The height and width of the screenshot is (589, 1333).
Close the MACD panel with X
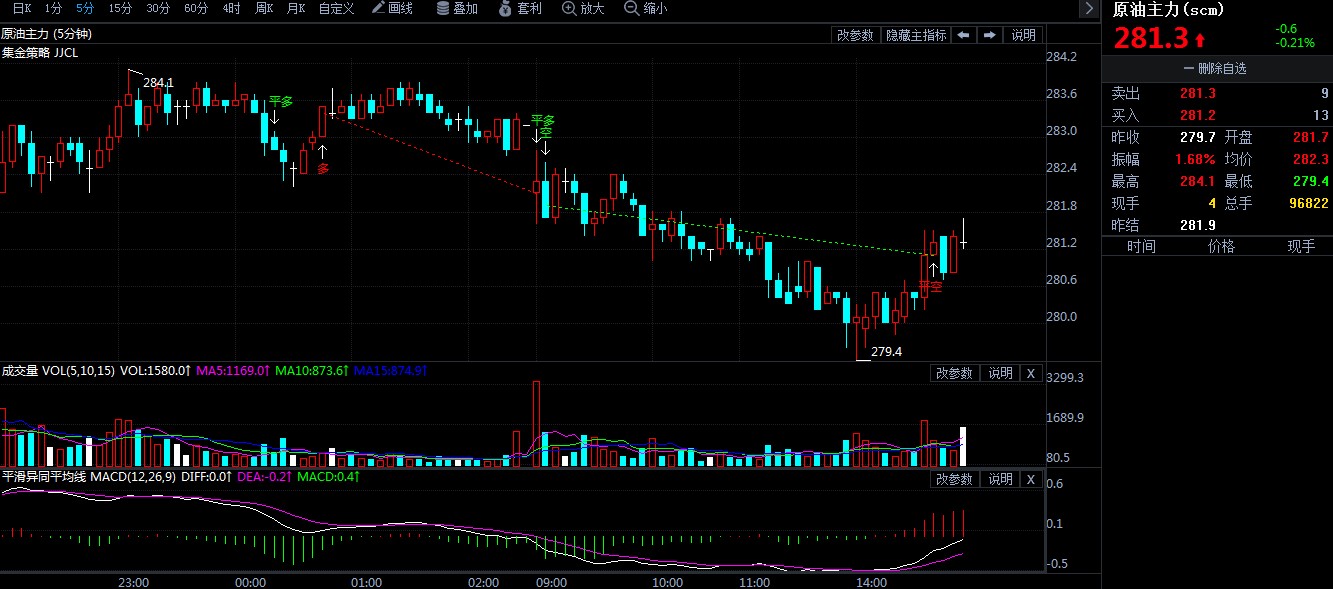pyautogui.click(x=1031, y=479)
